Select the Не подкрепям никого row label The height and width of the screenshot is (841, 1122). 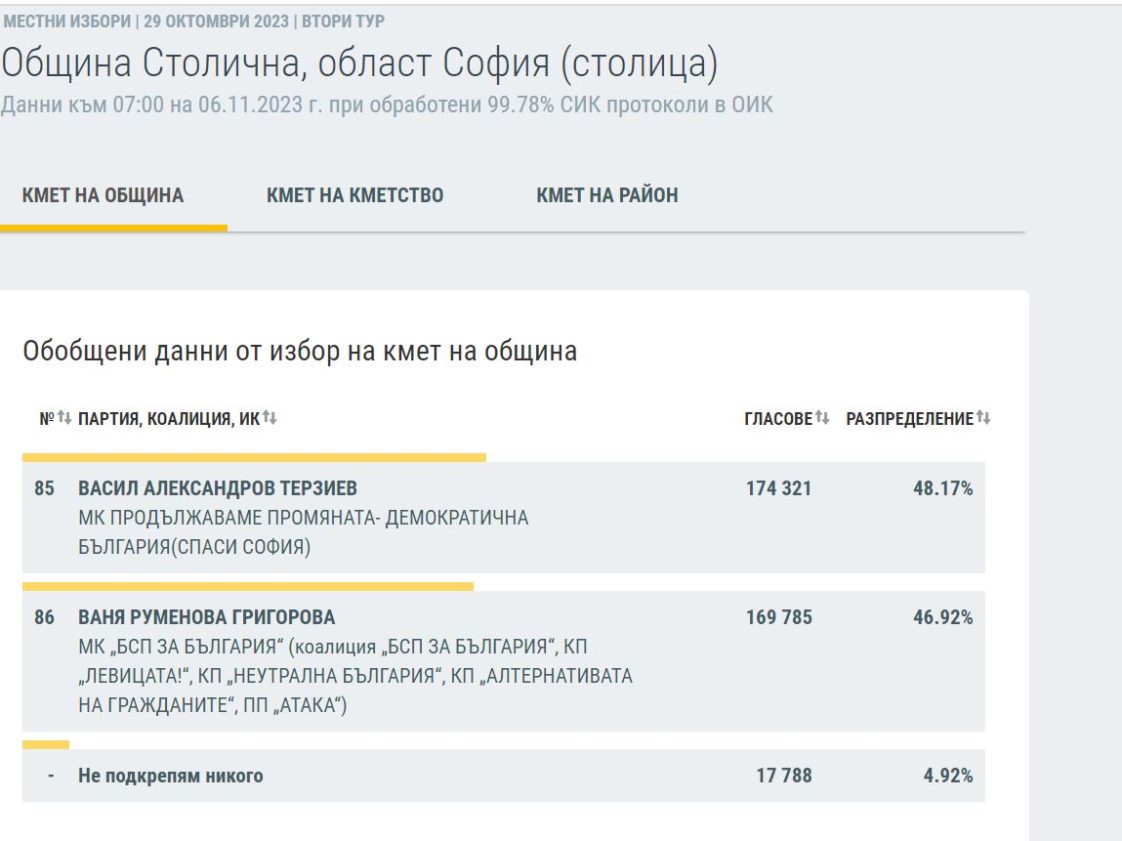tap(171, 775)
